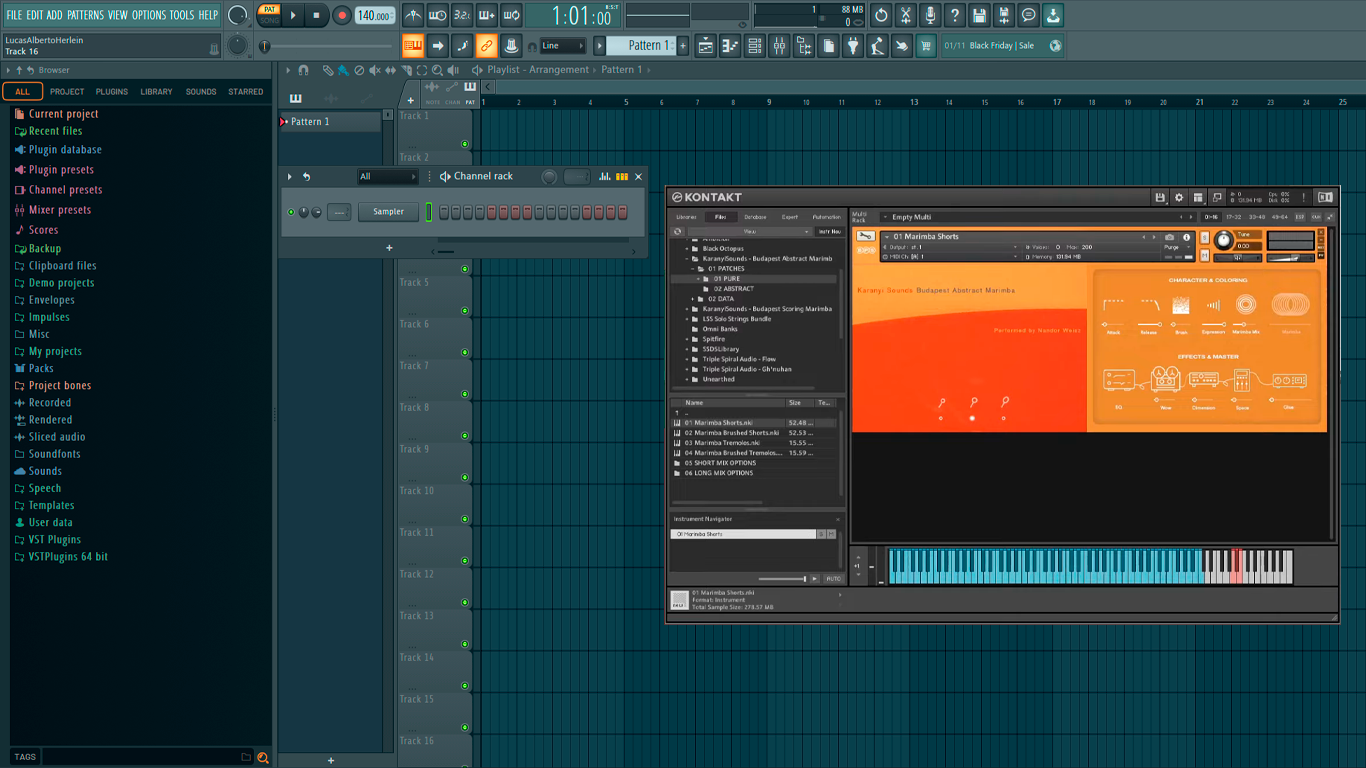Image resolution: width=1366 pixels, height=768 pixels.
Task: Open the PATTERNS menu
Action: [x=85, y=15]
